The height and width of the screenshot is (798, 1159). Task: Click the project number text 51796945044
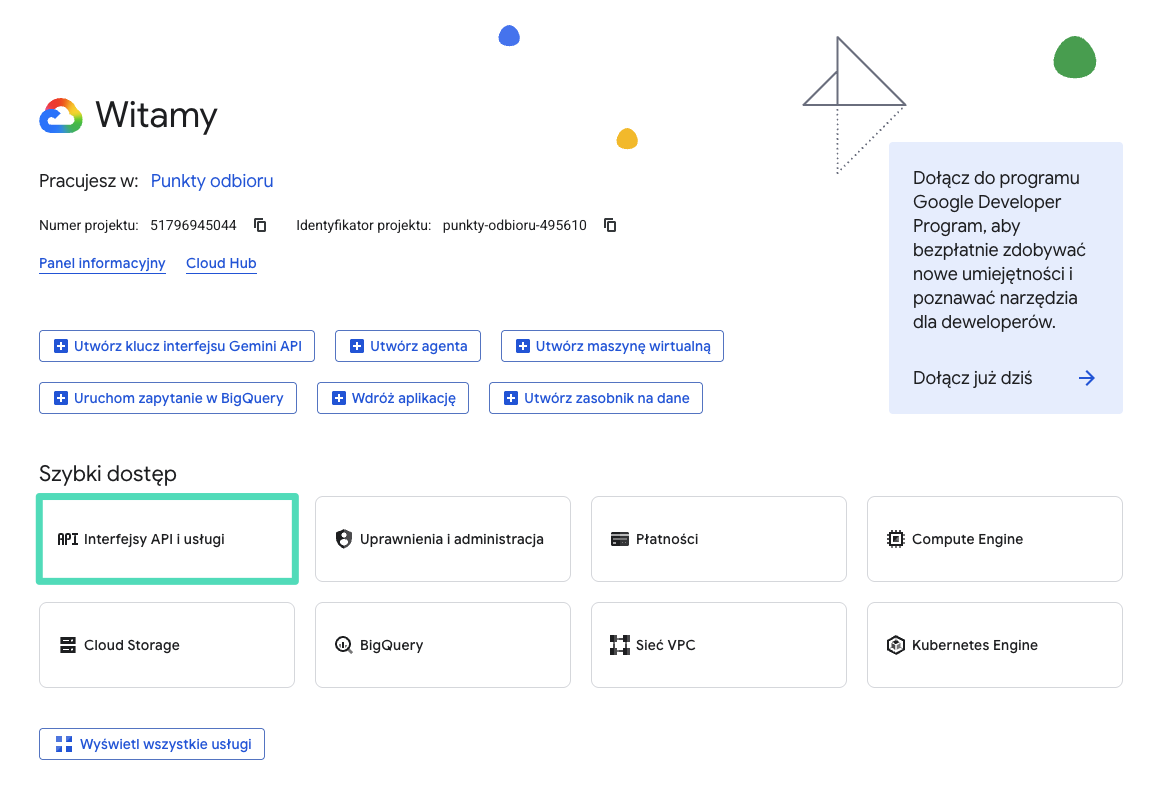click(x=194, y=225)
